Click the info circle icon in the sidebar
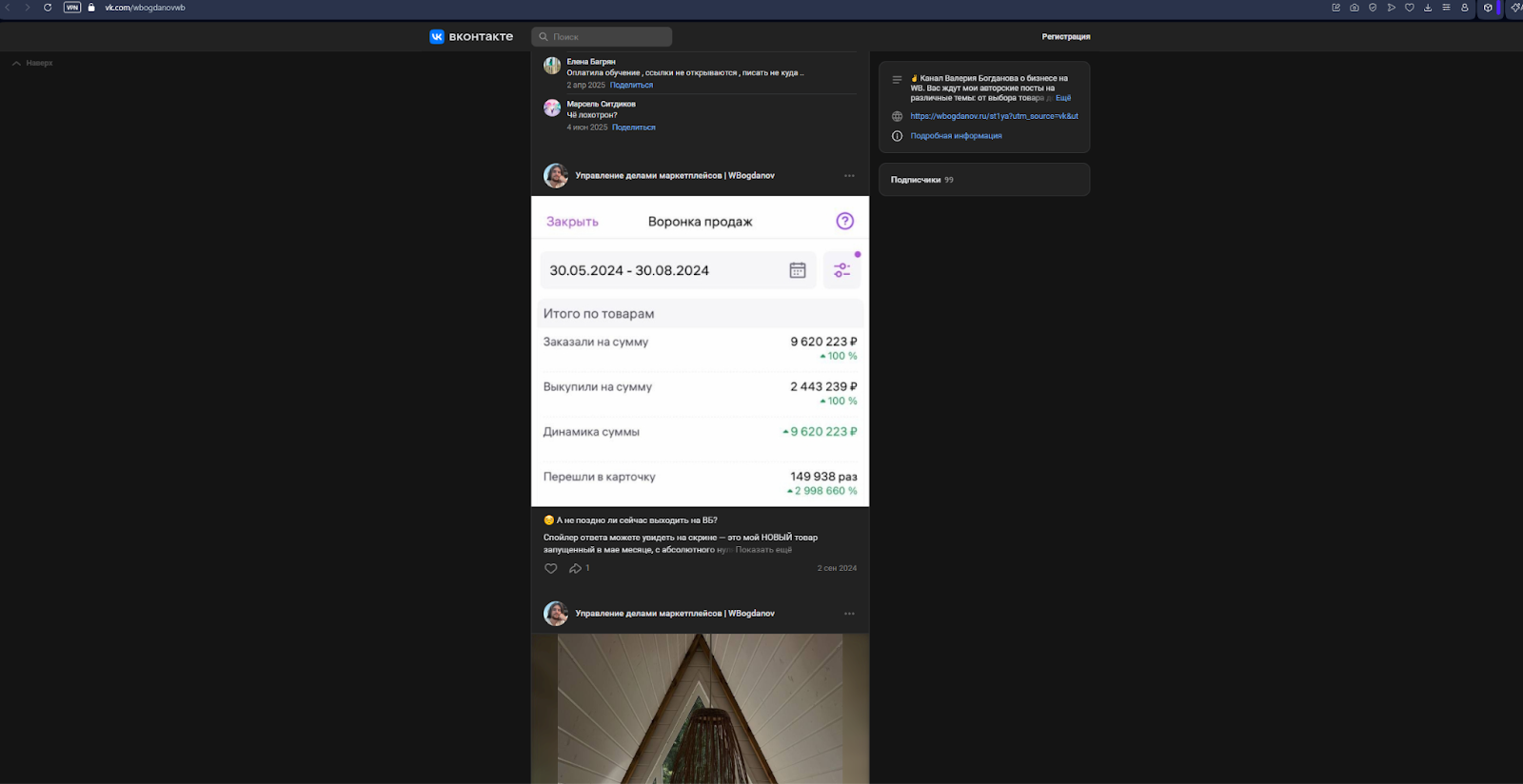The width and height of the screenshot is (1523, 784). pos(897,136)
